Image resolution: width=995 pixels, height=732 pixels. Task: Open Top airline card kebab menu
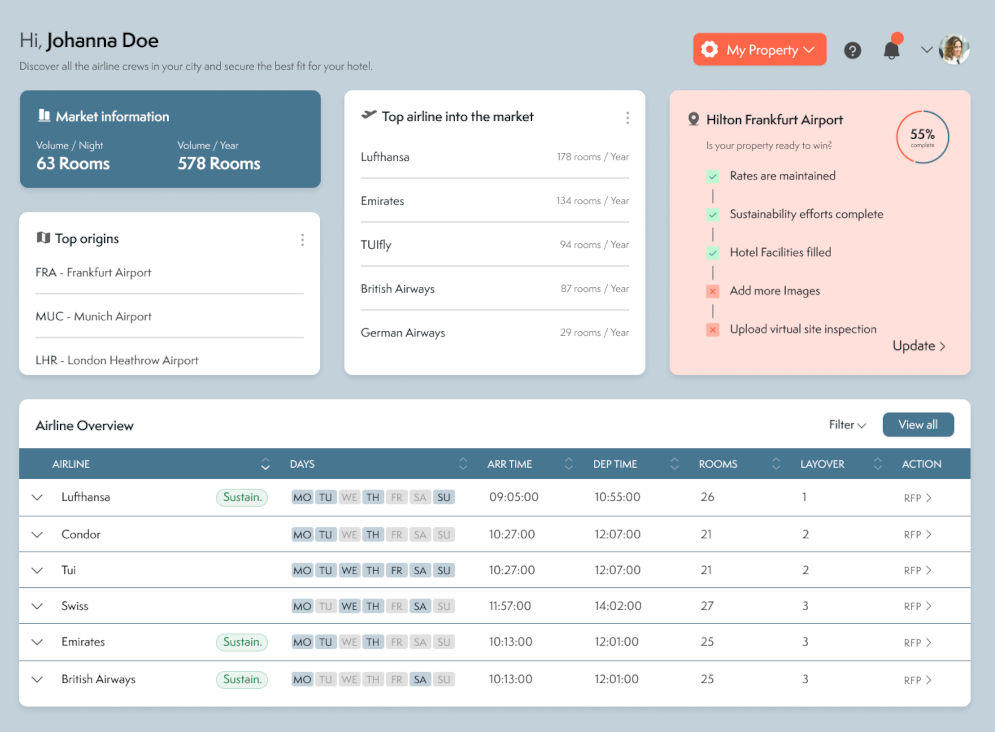coord(627,118)
